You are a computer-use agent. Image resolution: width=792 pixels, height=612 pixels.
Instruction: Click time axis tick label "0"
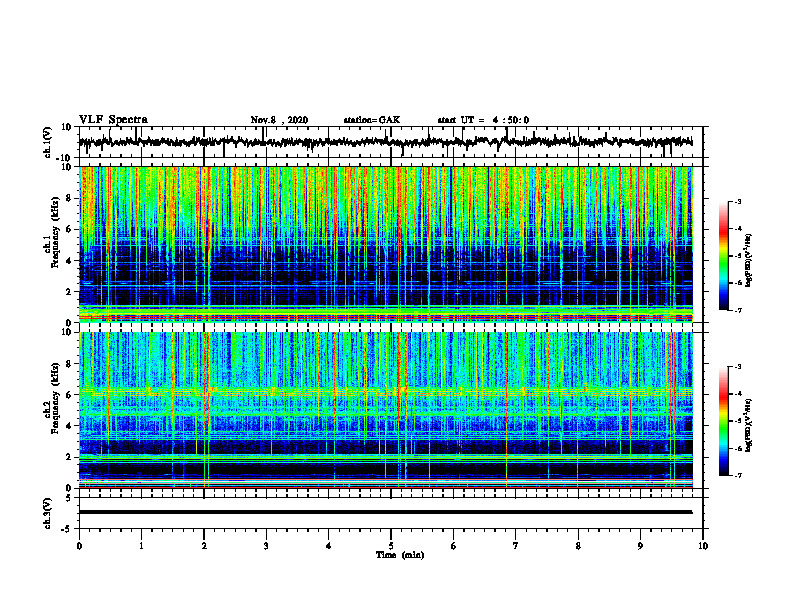pyautogui.click(x=79, y=546)
